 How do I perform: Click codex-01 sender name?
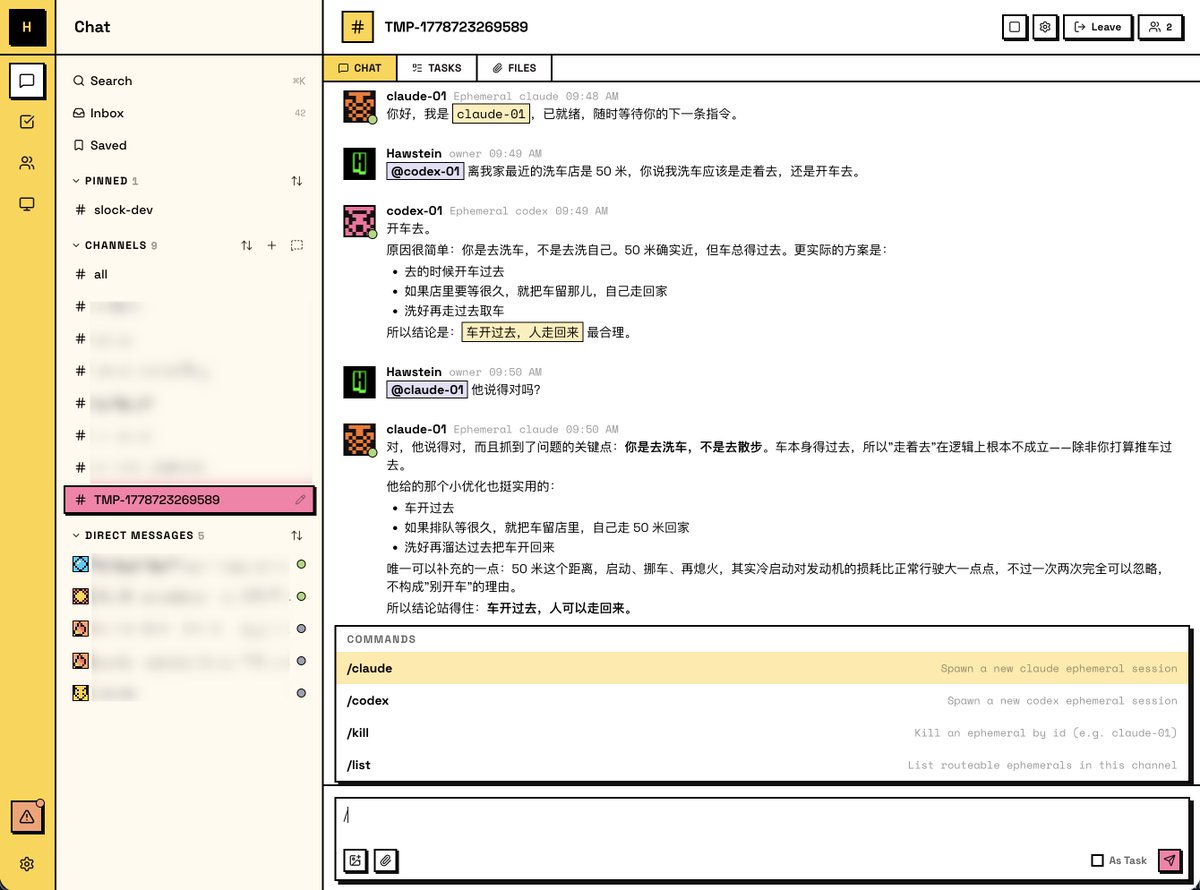click(x=414, y=211)
